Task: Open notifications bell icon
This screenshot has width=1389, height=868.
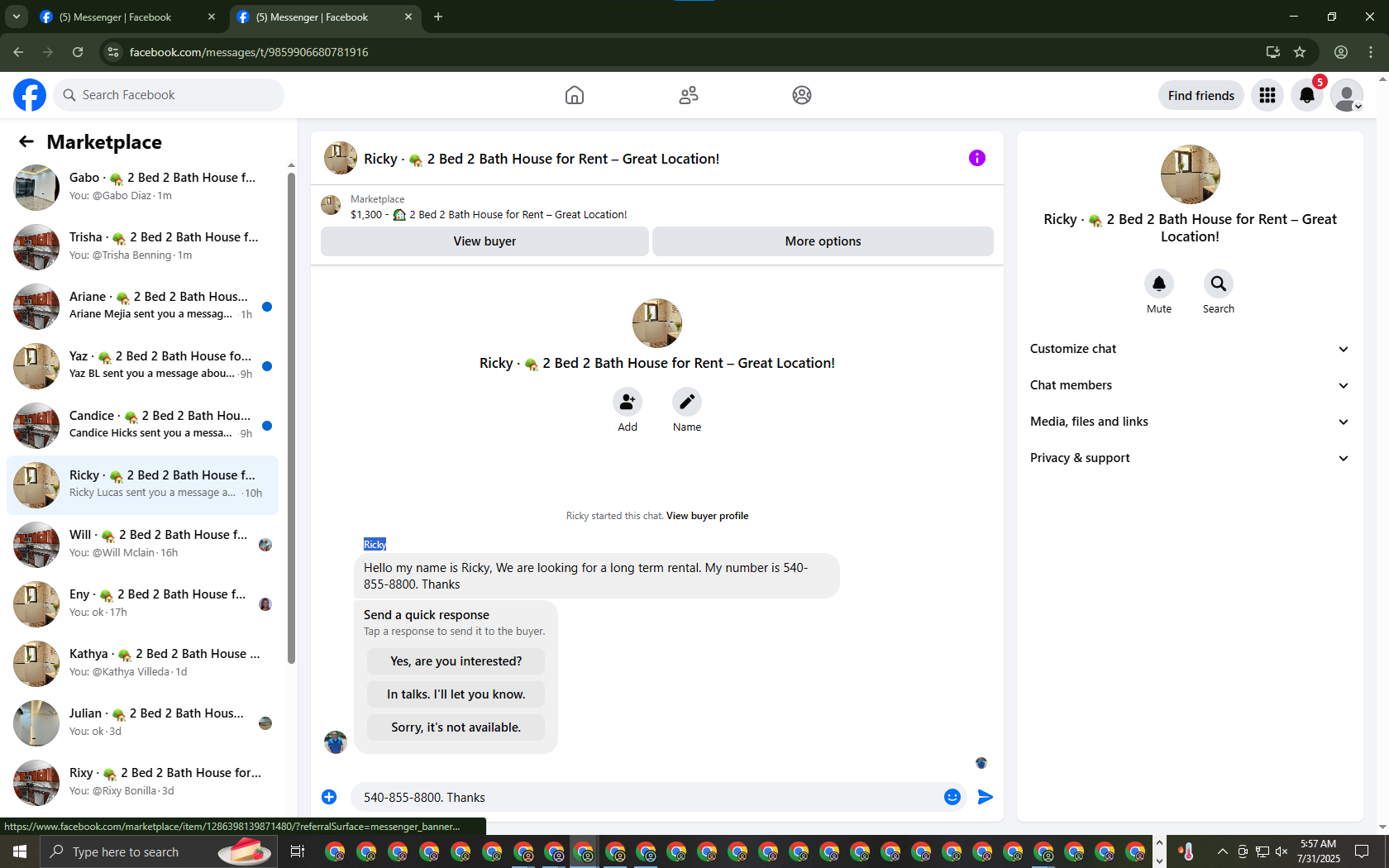Action: [x=1307, y=95]
